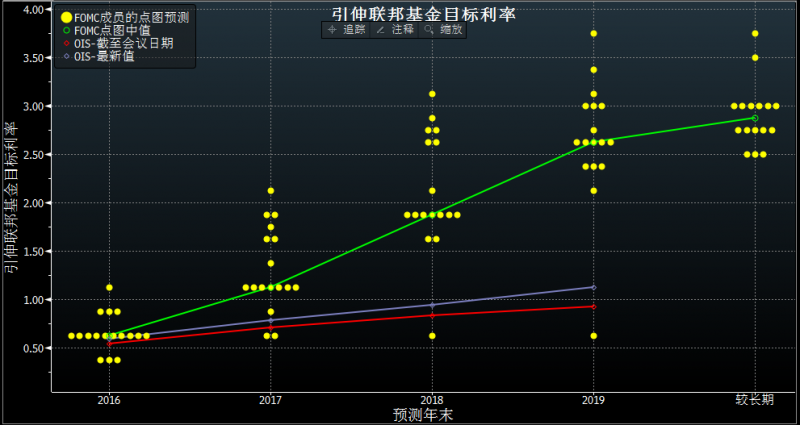The height and width of the screenshot is (425, 800).
Task: Click the 3.00 y-axis tick label
Action: tap(35, 106)
